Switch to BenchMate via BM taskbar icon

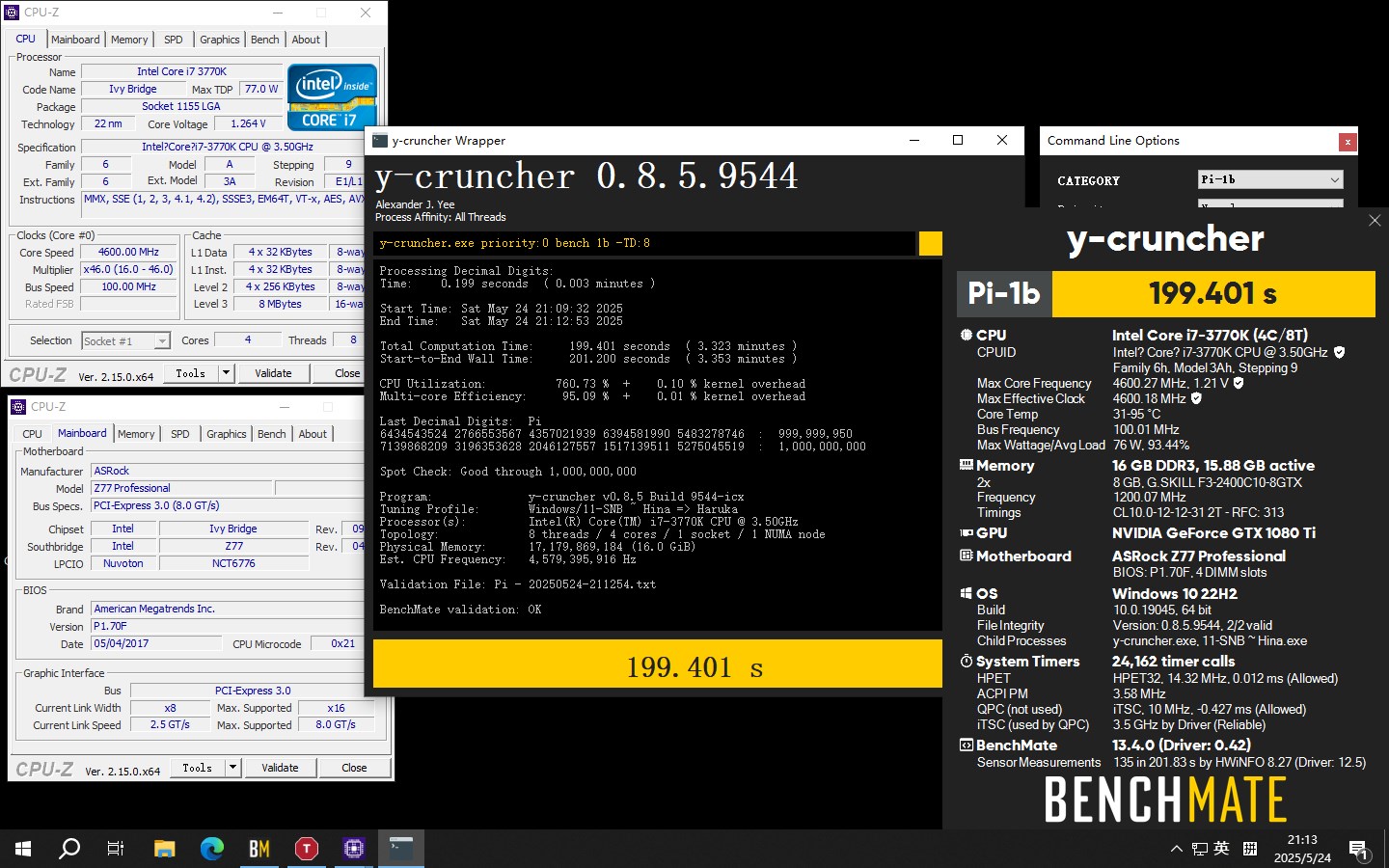(x=259, y=849)
